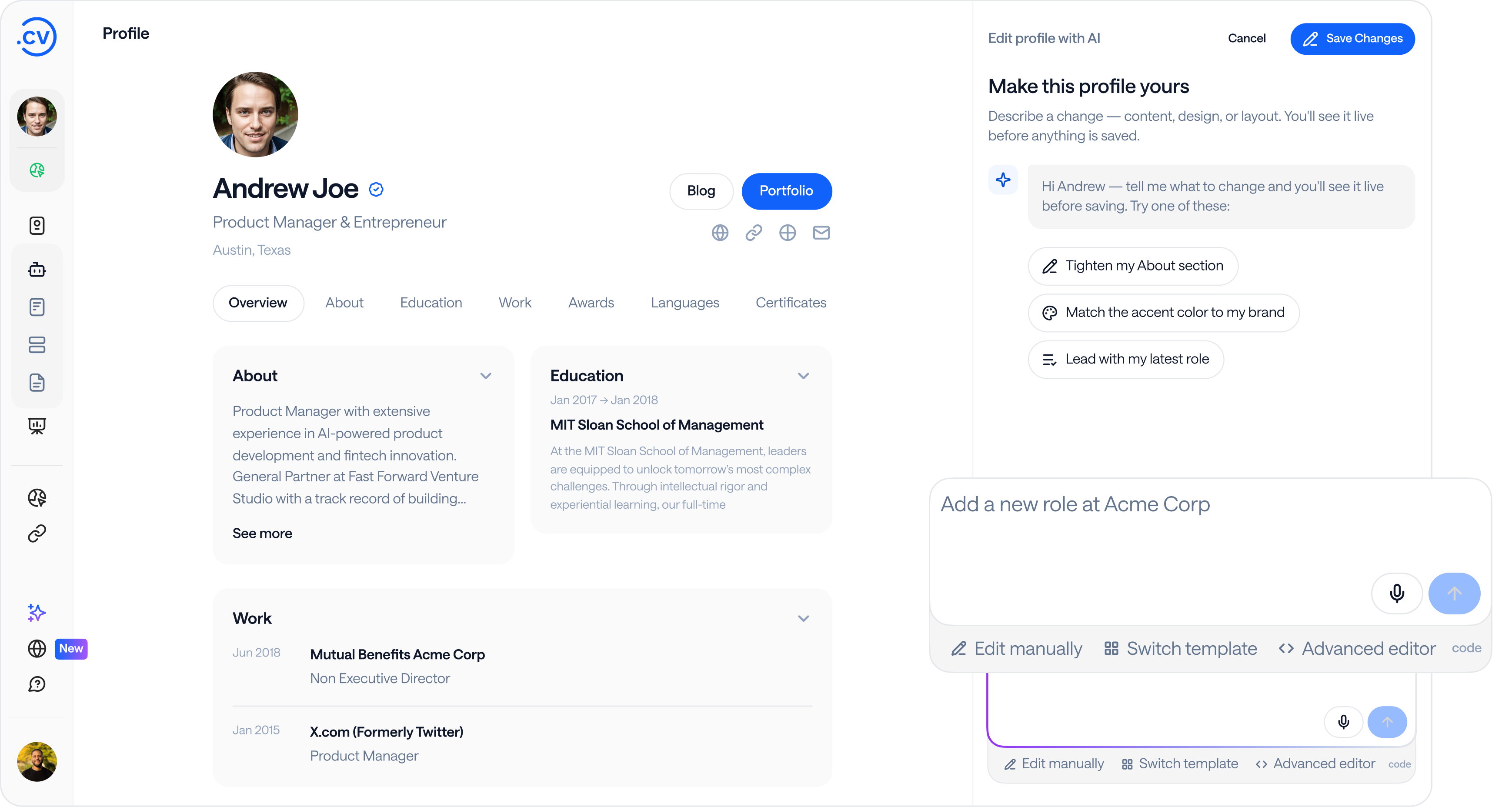The height and width of the screenshot is (807, 1512).
Task: Switch to the Certificates tab
Action: (791, 303)
